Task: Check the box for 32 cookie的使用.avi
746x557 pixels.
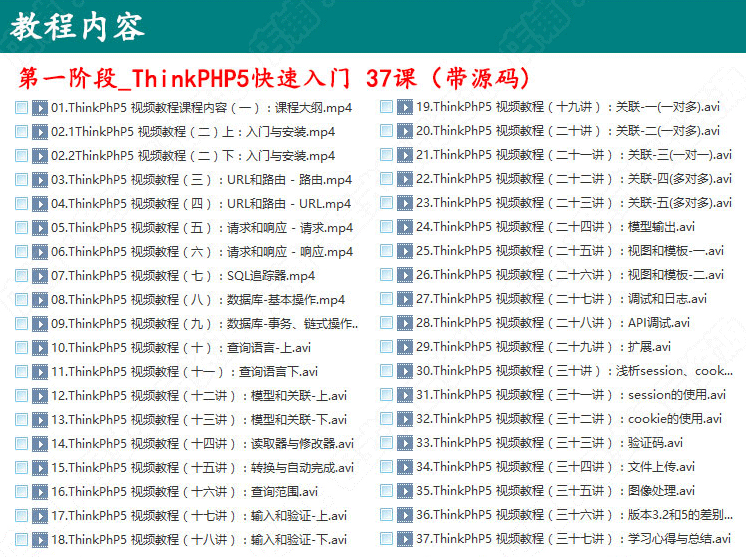Action: (386, 419)
